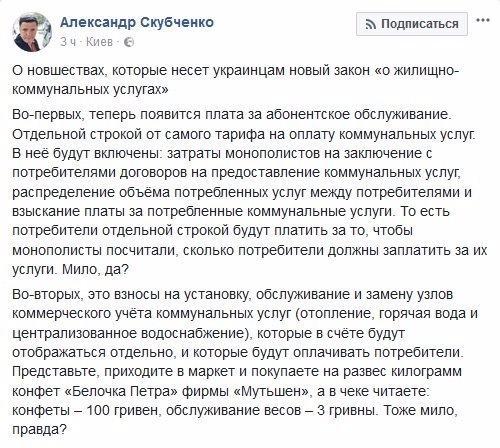This screenshot has height=448, width=500.
Task: Open Александр Скубченко's profile picture
Action: [32, 32]
